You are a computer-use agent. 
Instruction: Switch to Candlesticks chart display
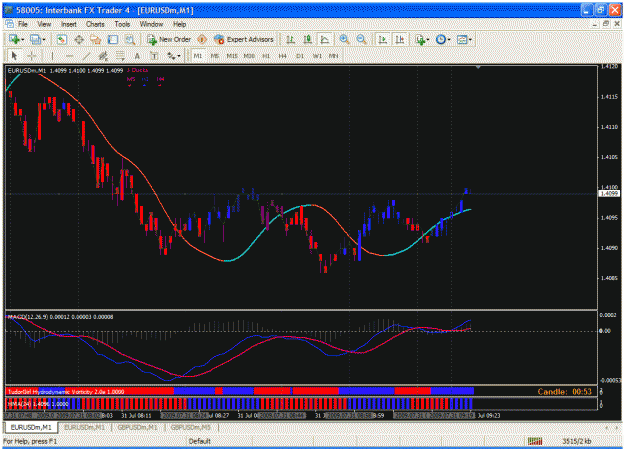pyautogui.click(x=307, y=39)
